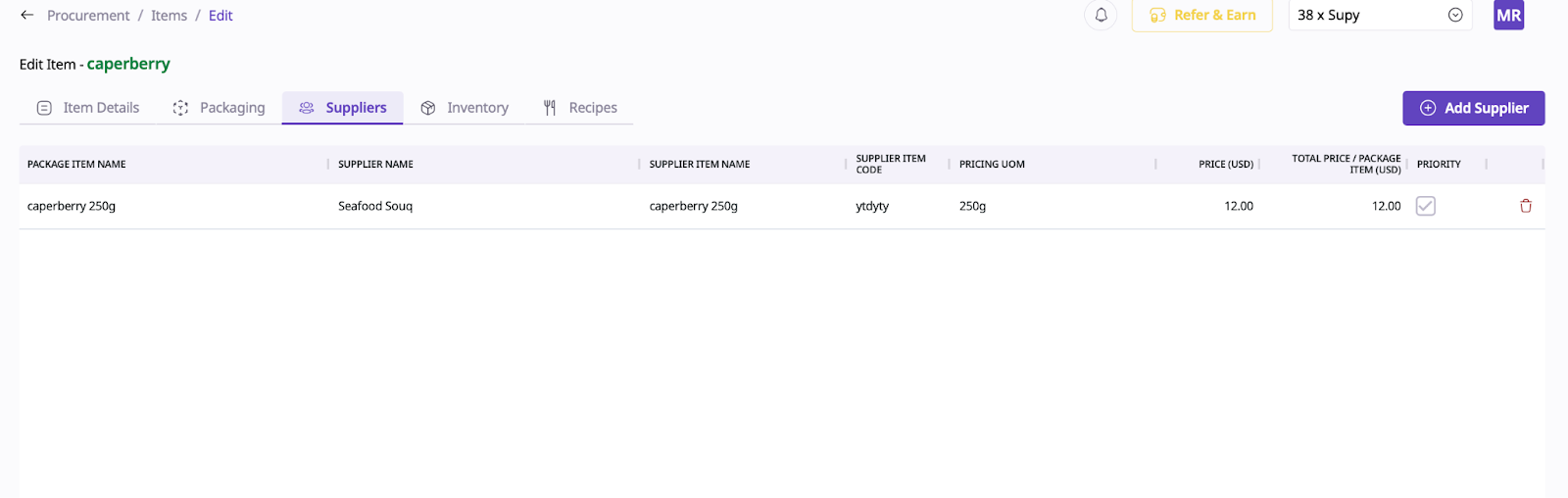Viewport: 1568px width, 498px height.
Task: Expand the 38 x Supy dropdown
Action: pos(1455,16)
